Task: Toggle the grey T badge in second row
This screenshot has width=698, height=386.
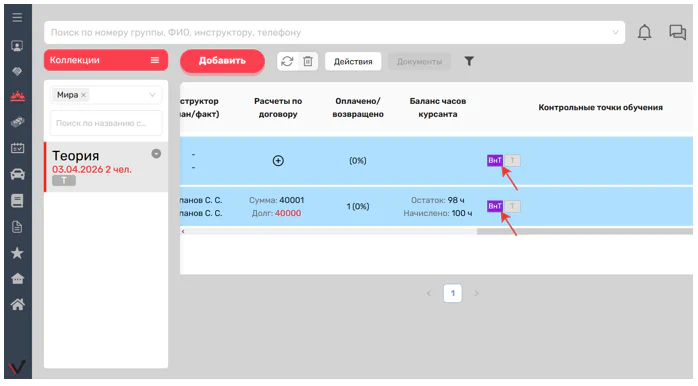Action: (512, 206)
